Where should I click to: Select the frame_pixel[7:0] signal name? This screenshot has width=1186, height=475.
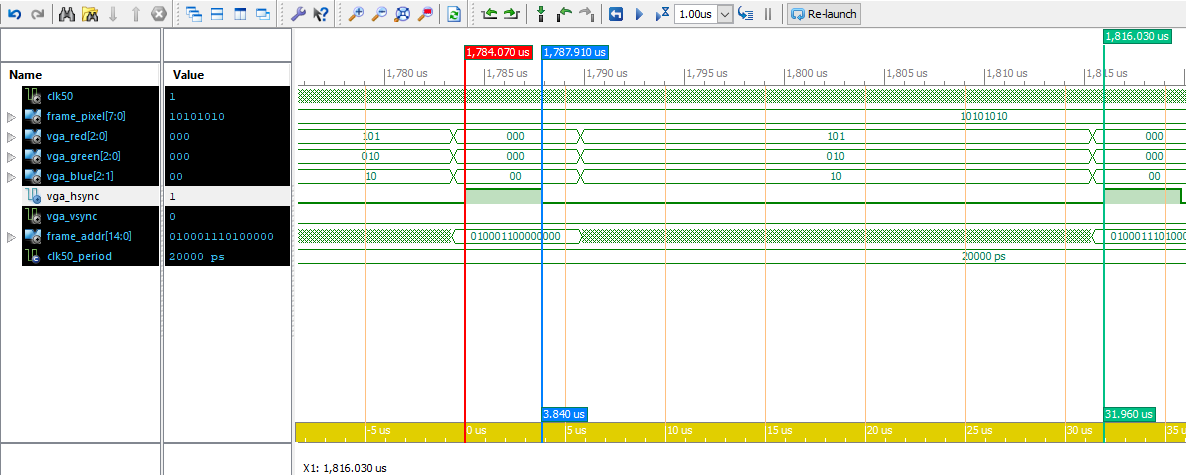point(85,116)
